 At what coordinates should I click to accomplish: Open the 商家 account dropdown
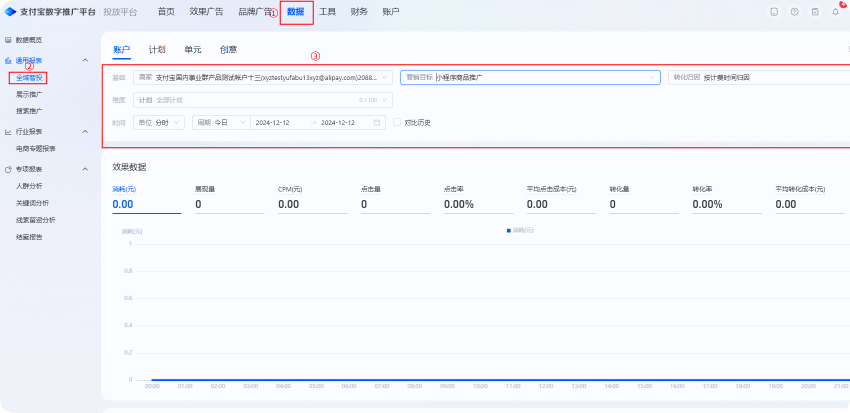pos(263,78)
